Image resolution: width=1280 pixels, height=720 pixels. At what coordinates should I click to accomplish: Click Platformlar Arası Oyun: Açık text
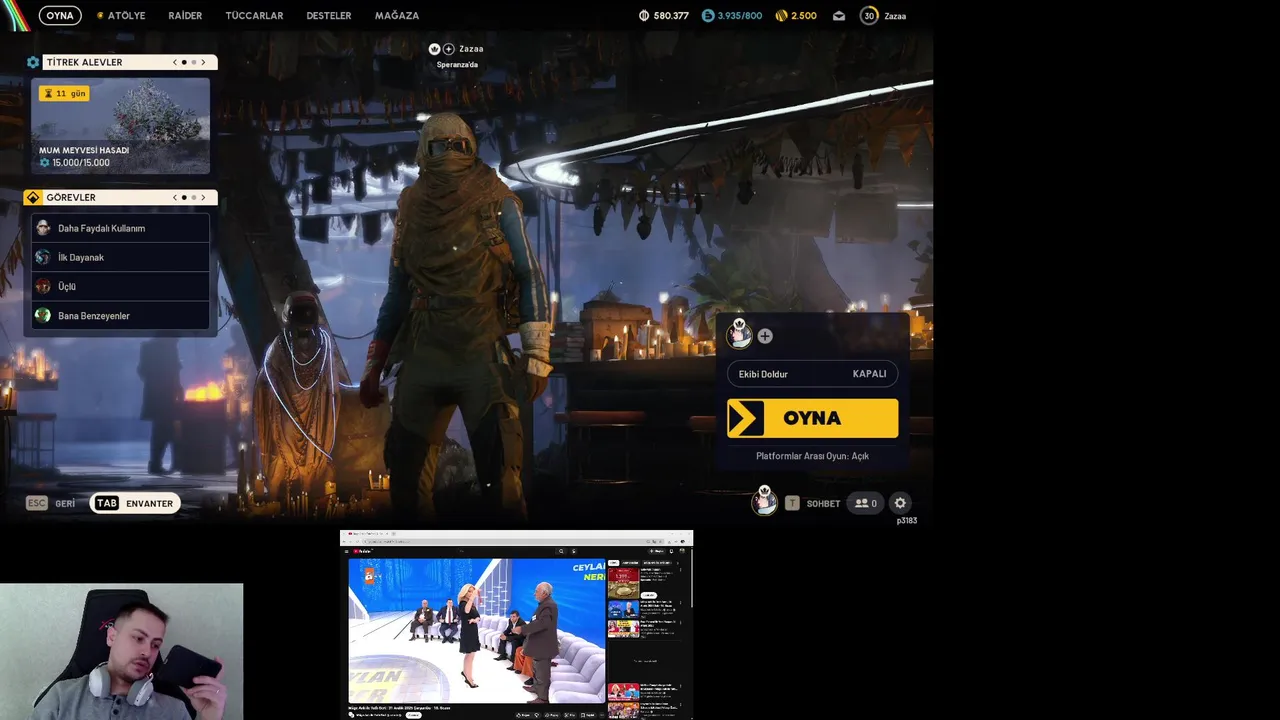(812, 456)
